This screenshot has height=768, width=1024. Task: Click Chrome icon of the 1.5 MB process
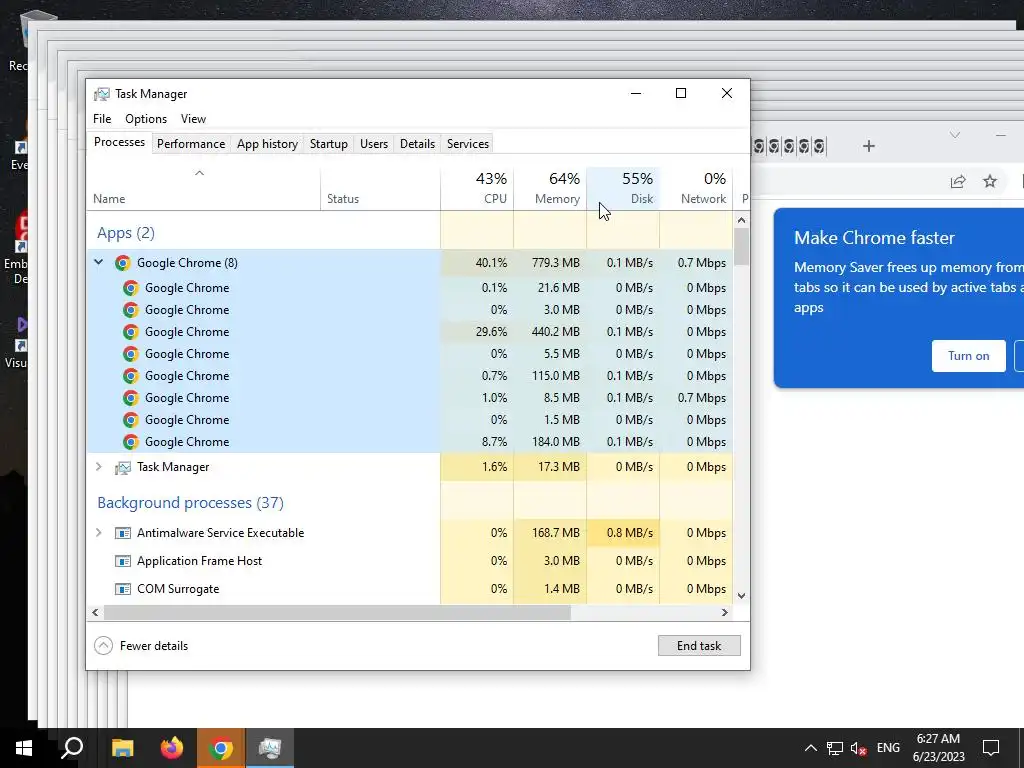[x=131, y=420]
